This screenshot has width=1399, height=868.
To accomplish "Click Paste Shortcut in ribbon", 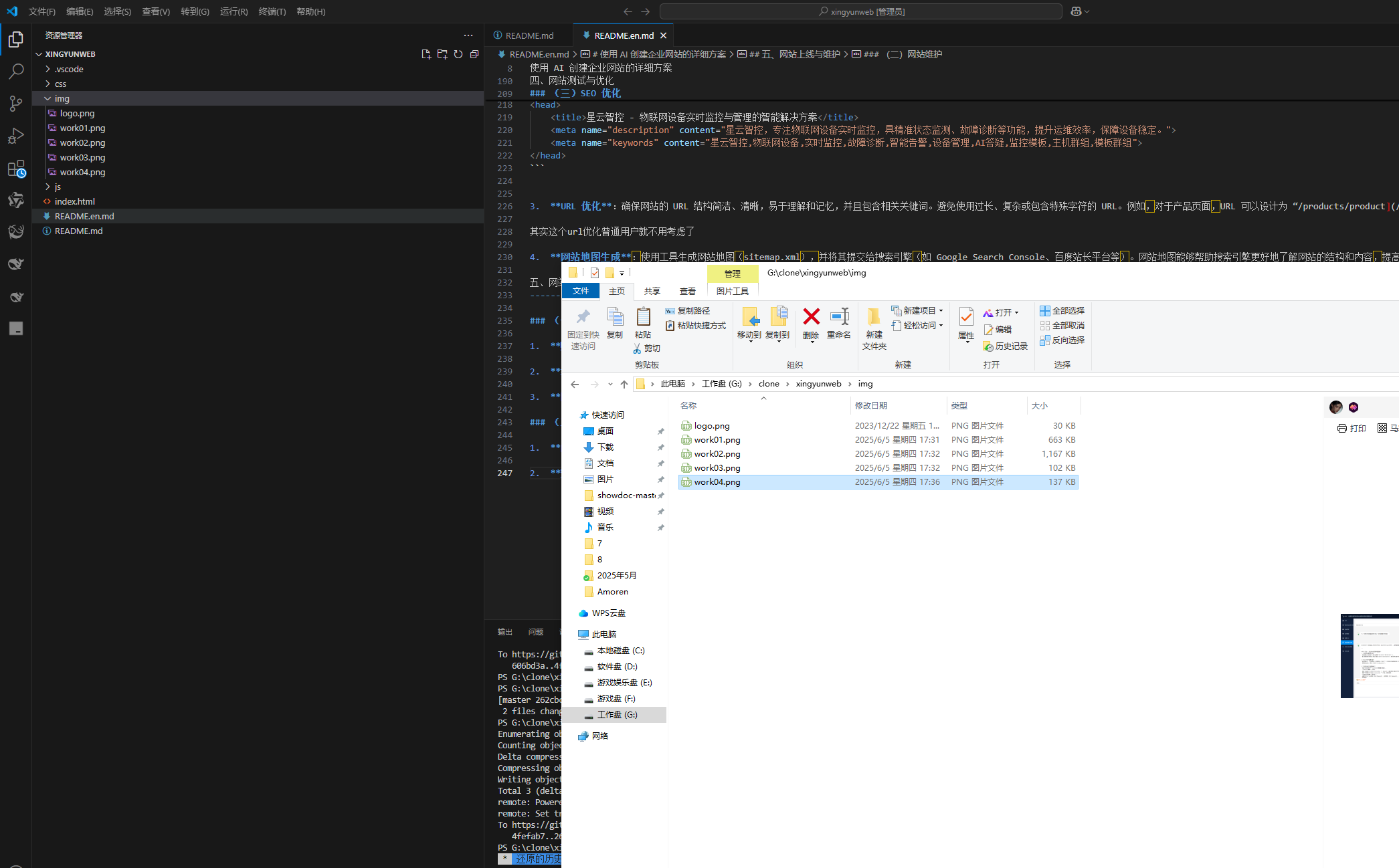I will coord(695,326).
